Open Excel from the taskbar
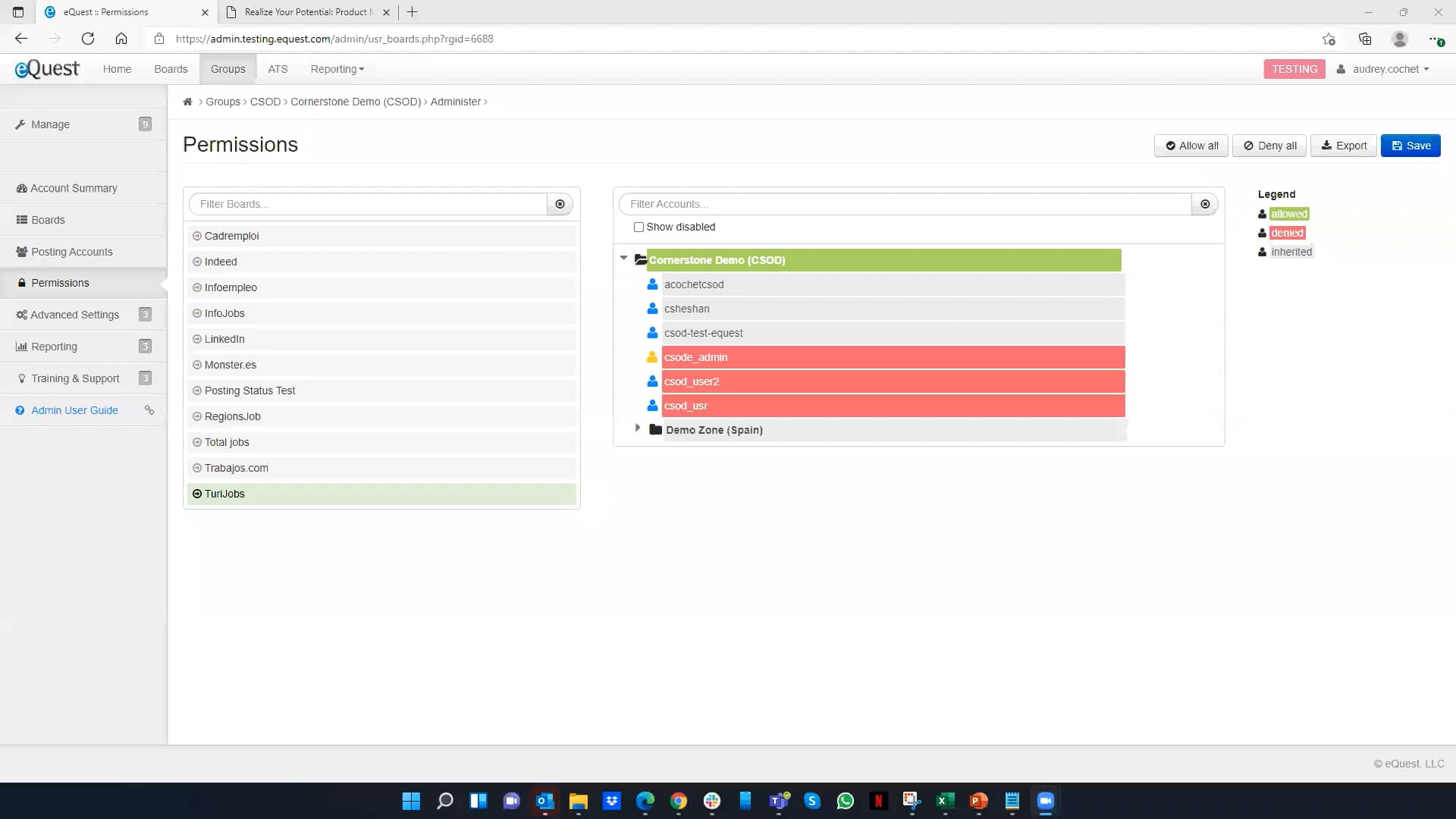1456x819 pixels. click(945, 801)
